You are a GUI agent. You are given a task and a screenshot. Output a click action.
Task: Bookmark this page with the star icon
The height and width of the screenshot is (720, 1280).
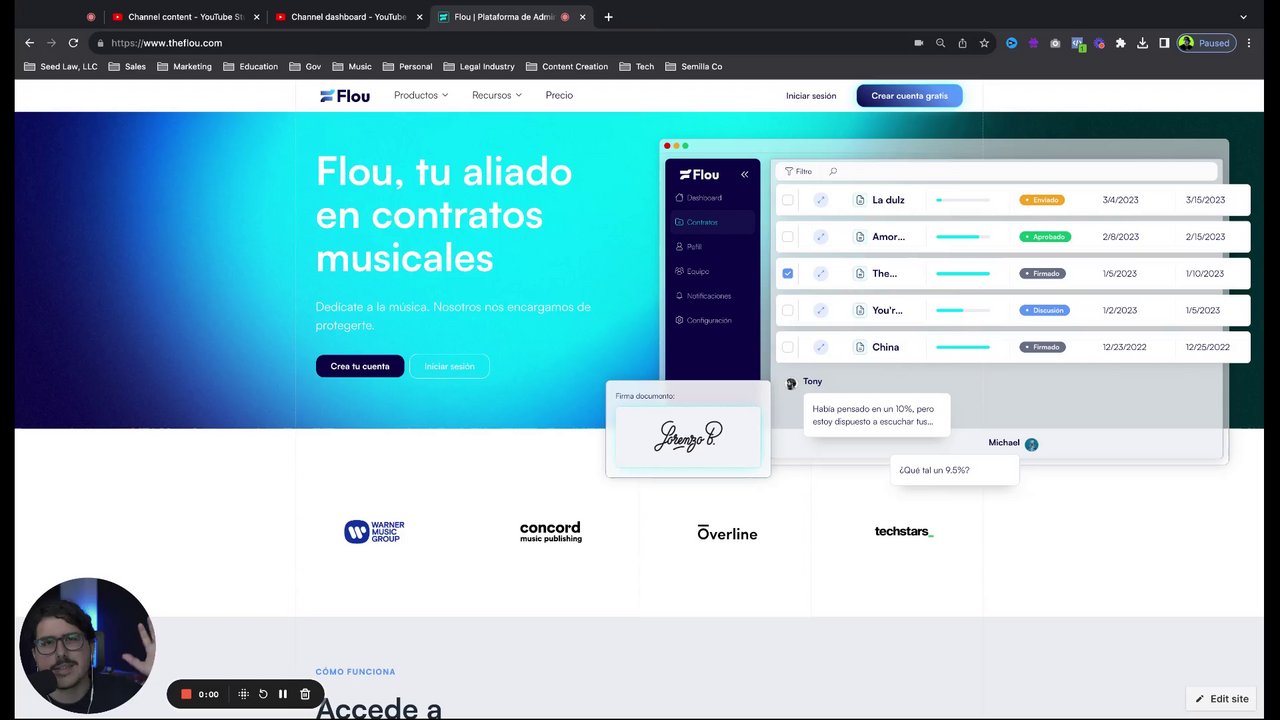(984, 43)
